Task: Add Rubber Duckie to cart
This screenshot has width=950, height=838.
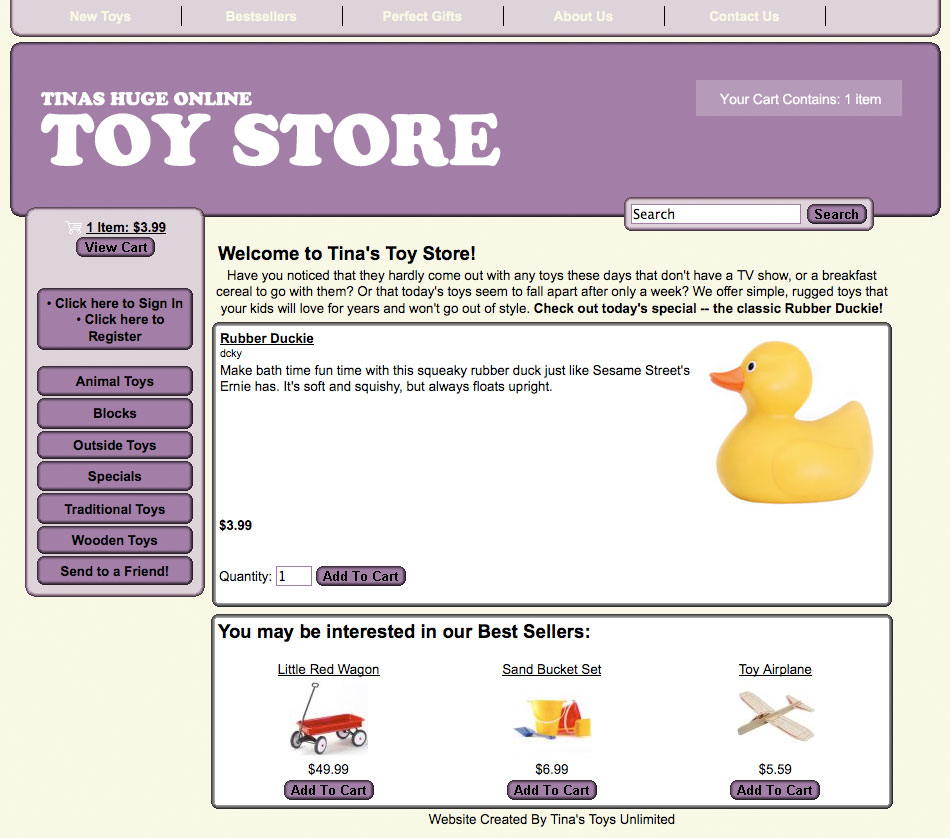Action: (x=361, y=576)
